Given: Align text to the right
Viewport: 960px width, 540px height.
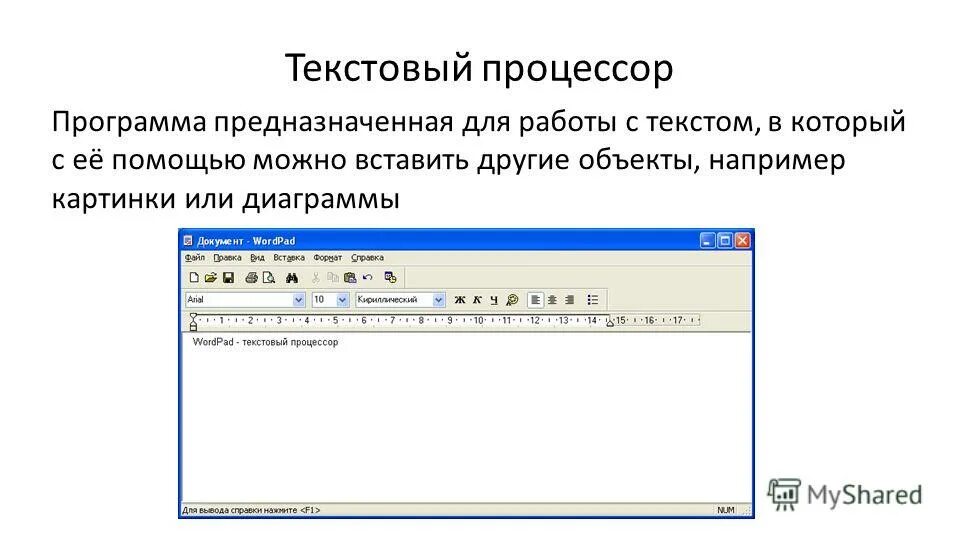Looking at the screenshot, I should coord(569,299).
